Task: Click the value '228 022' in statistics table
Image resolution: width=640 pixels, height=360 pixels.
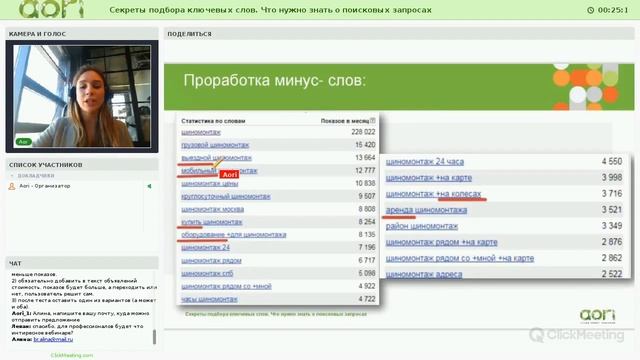Action: point(363,132)
